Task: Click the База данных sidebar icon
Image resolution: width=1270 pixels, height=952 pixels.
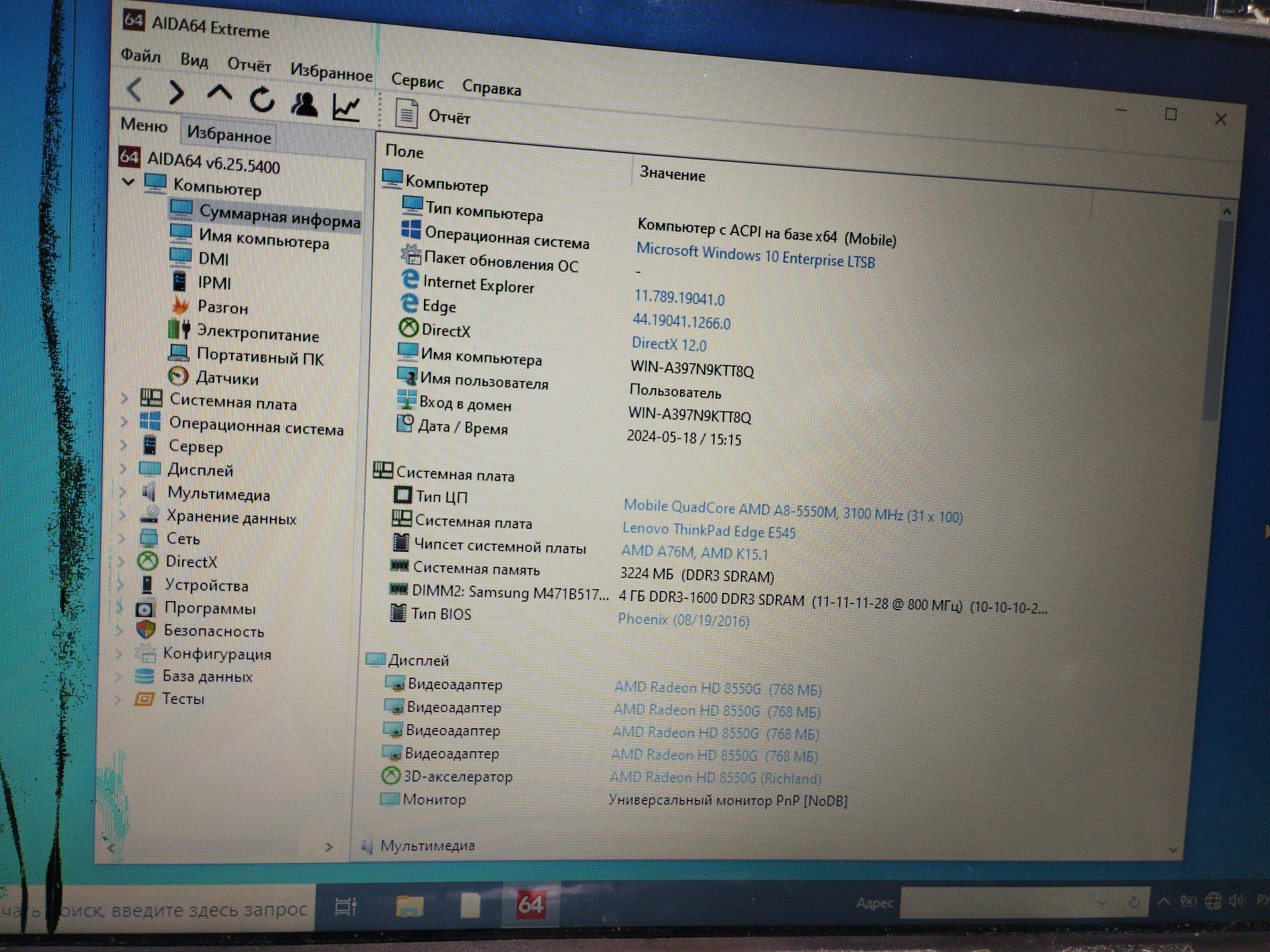Action: [144, 676]
